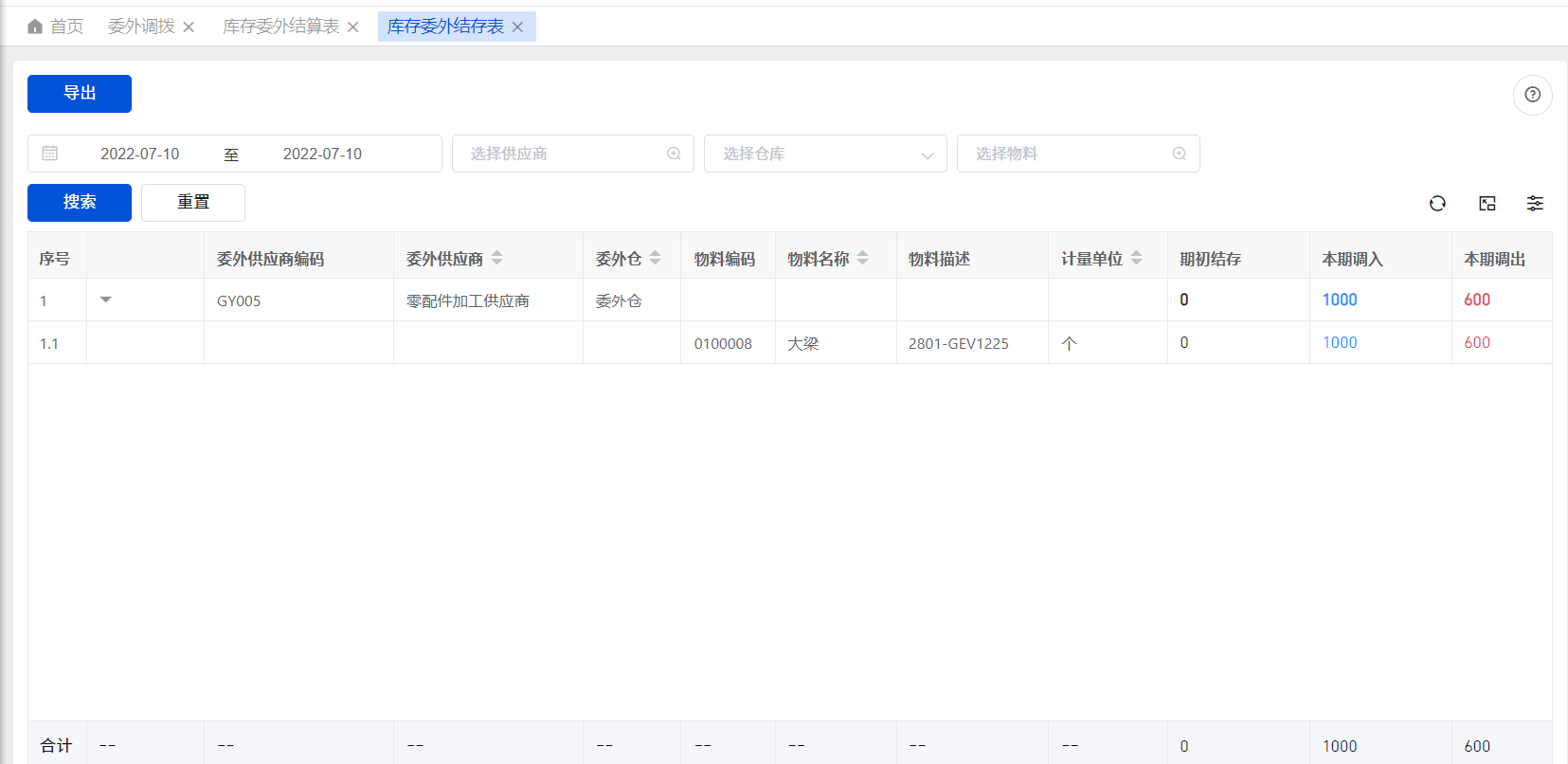
Task: Close the 委外调拨 tab
Action: pos(189,27)
